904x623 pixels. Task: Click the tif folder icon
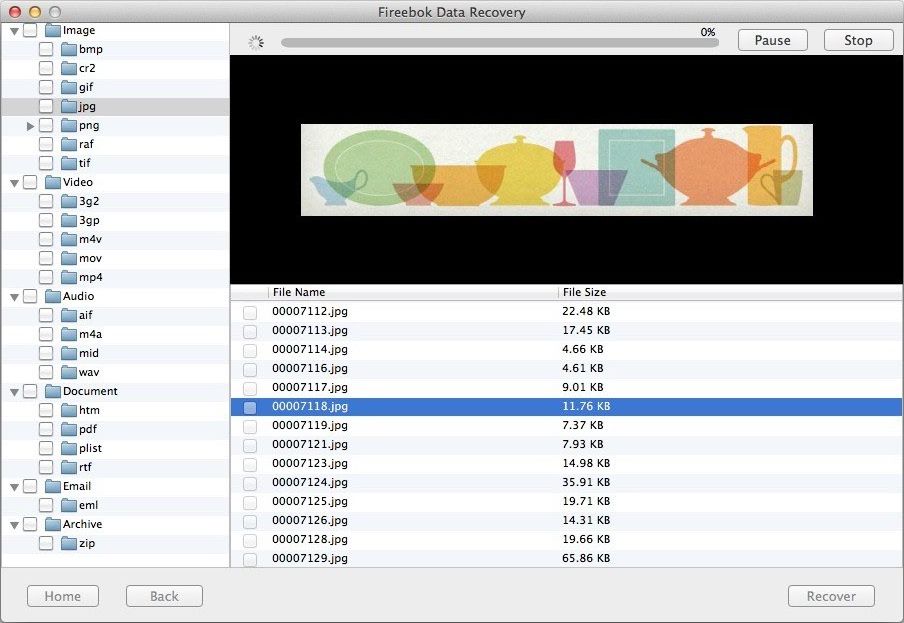(x=69, y=164)
